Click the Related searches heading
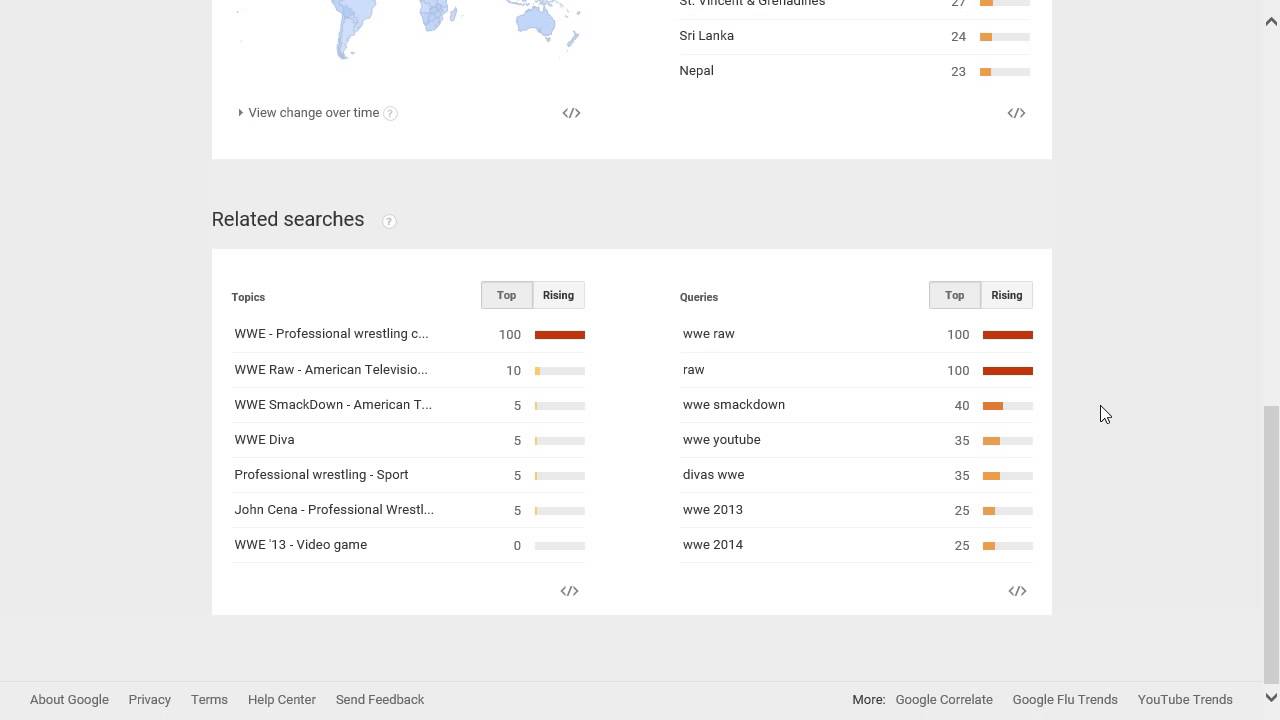Viewport: 1280px width, 720px height. coord(288,220)
